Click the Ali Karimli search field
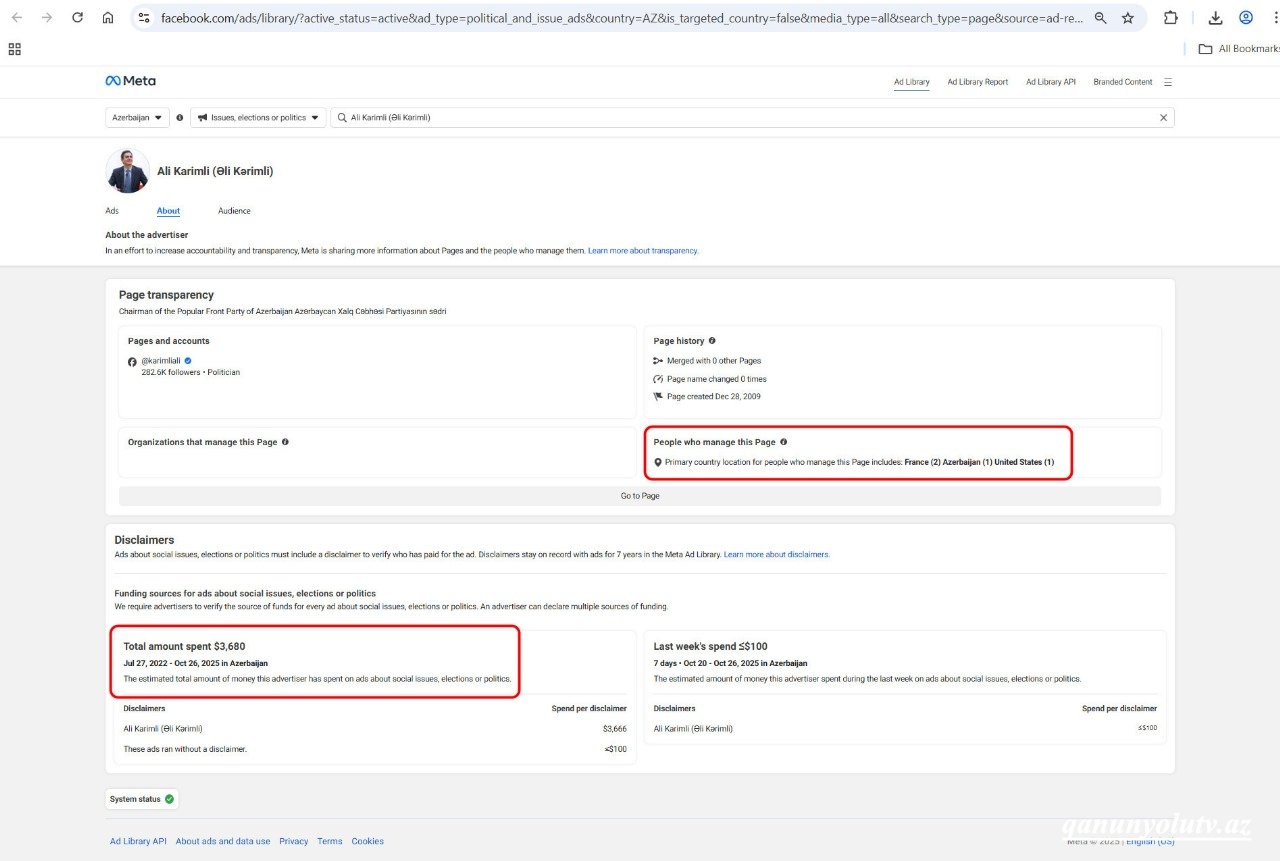 coord(750,118)
